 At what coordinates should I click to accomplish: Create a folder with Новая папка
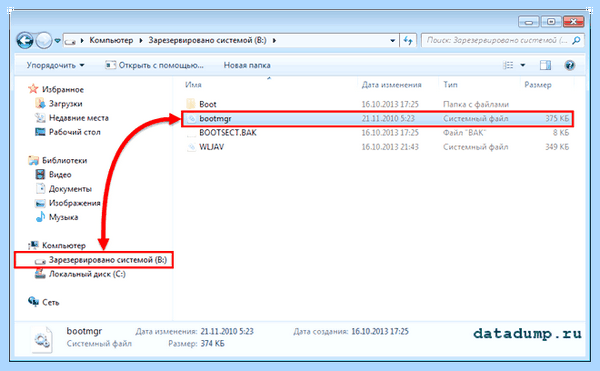pos(247,65)
